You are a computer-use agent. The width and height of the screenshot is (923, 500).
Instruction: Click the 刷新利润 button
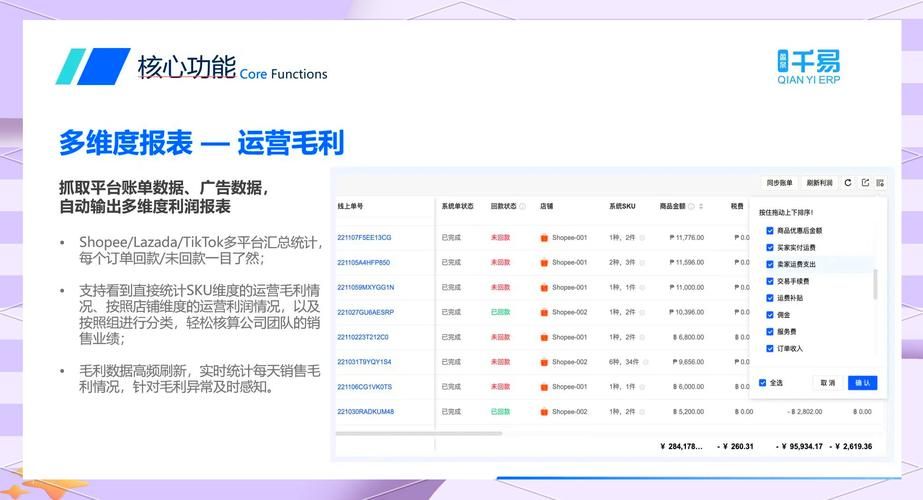point(819,183)
